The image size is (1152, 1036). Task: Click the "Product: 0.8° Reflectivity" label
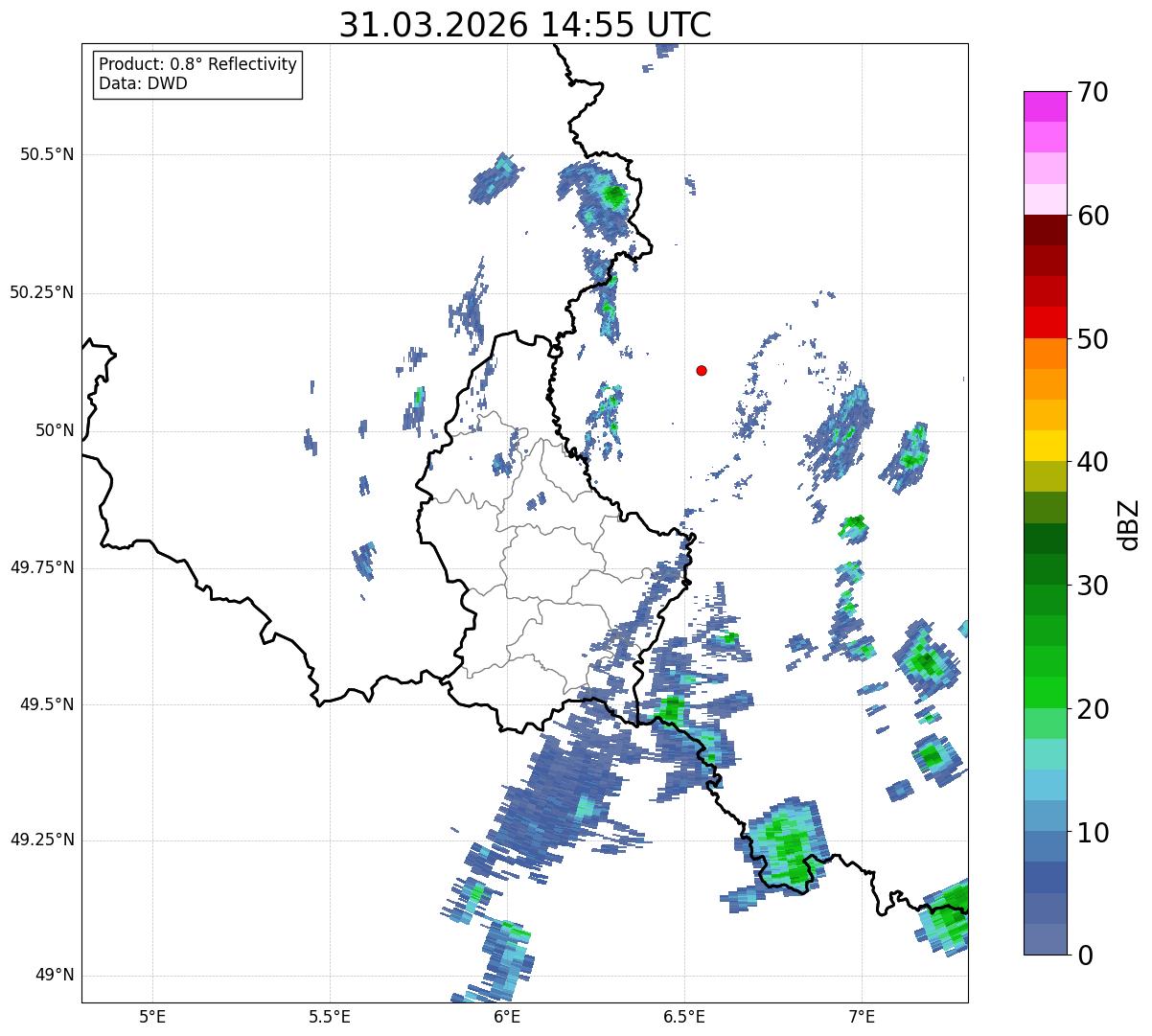click(198, 64)
